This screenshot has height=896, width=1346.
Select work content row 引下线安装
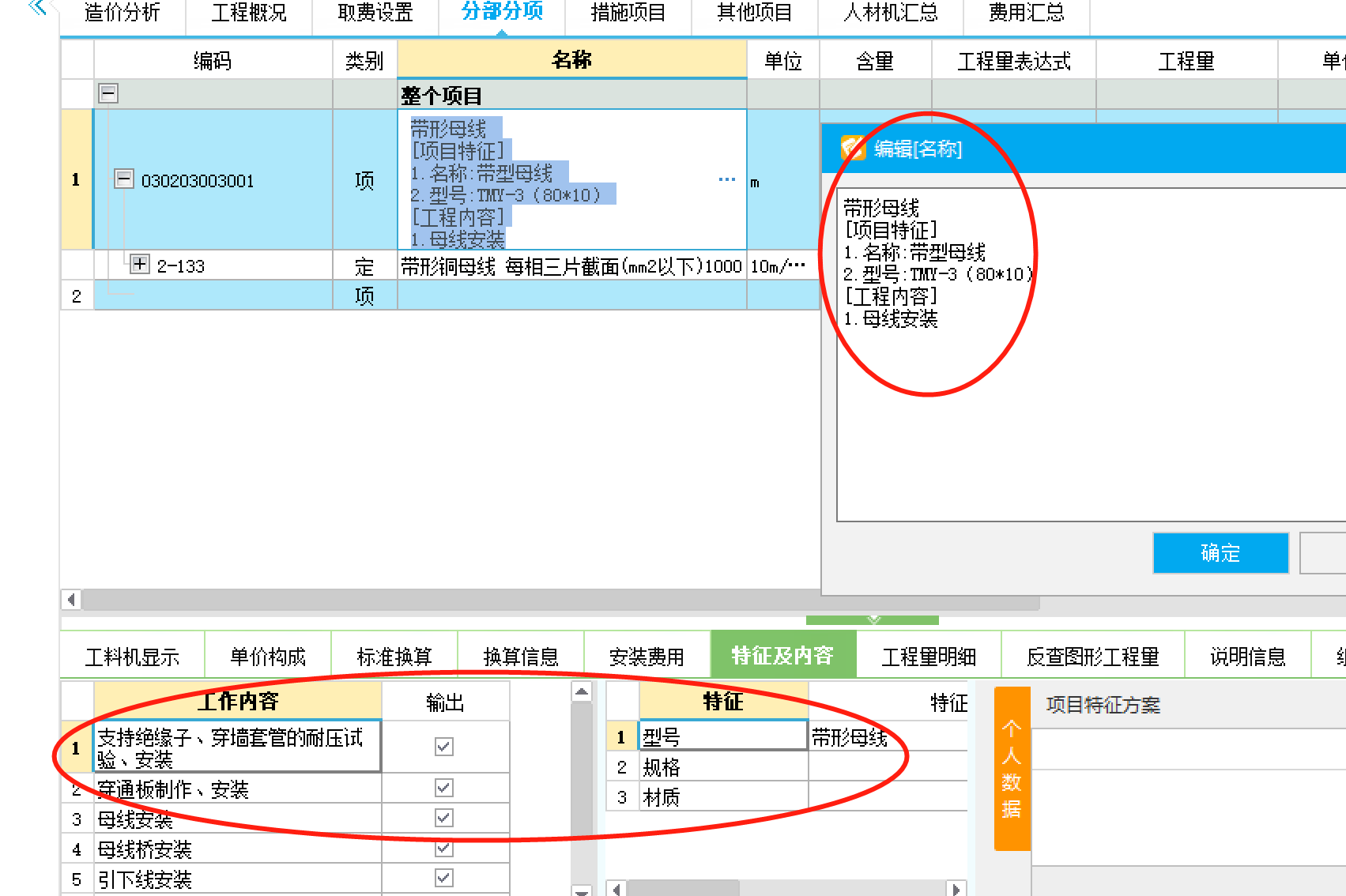tap(238, 879)
